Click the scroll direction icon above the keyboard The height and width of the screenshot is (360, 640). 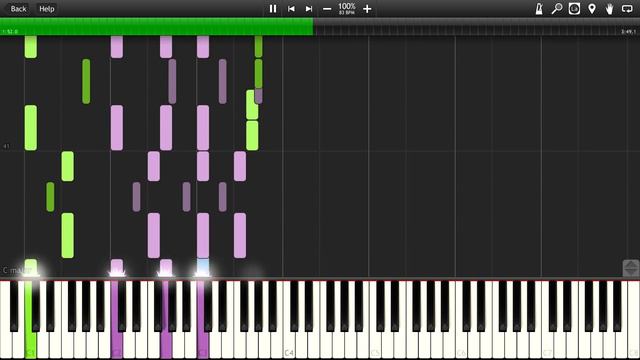631,268
